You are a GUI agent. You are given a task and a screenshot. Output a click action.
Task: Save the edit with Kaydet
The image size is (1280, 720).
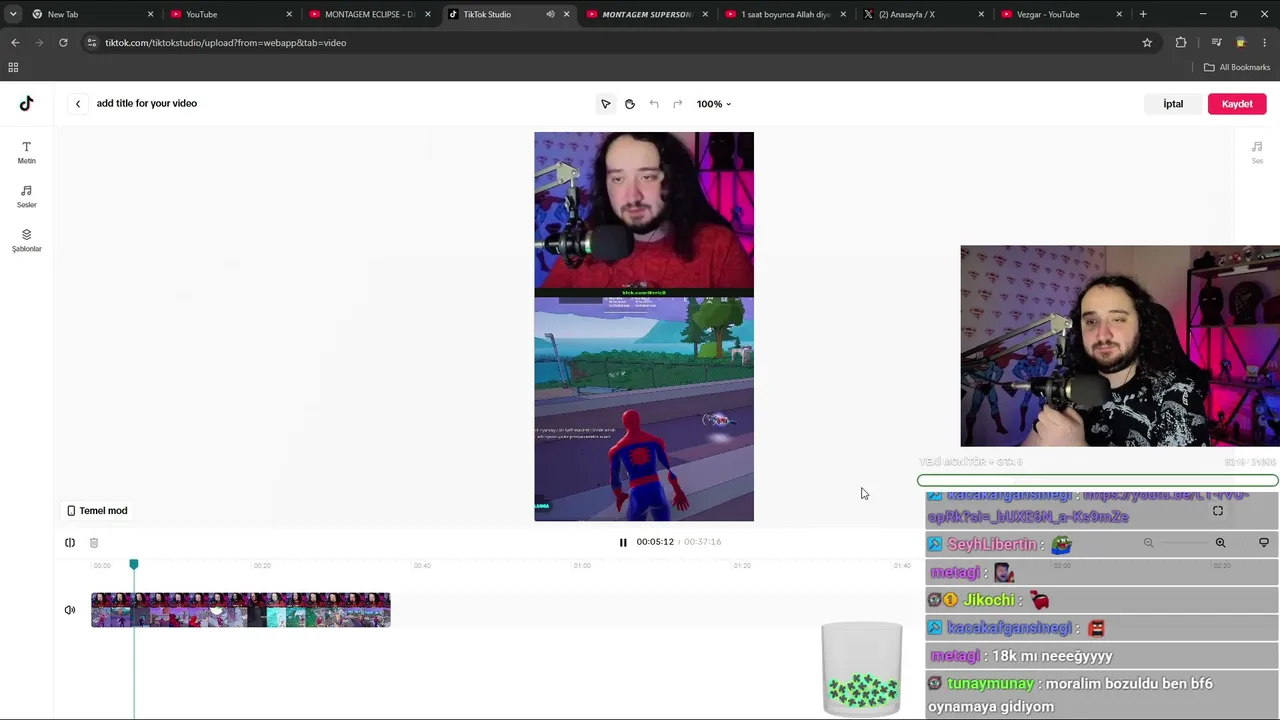1237,104
